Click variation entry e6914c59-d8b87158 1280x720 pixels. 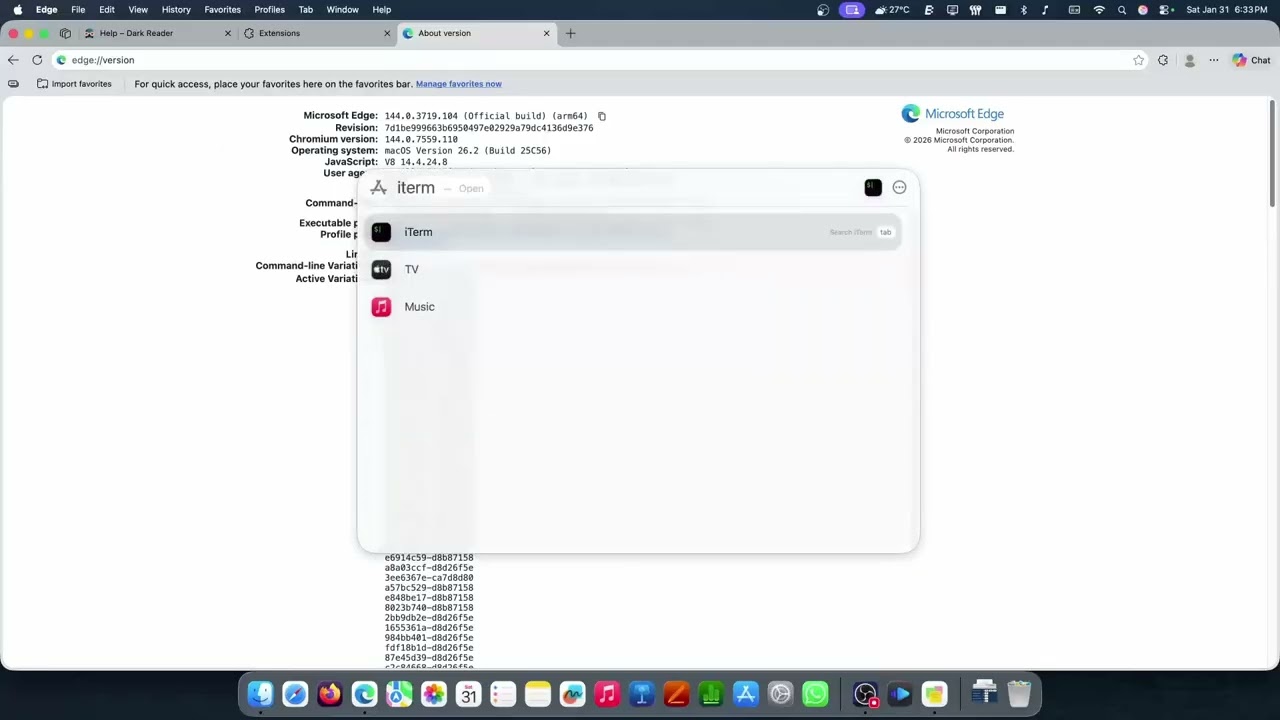tap(429, 558)
